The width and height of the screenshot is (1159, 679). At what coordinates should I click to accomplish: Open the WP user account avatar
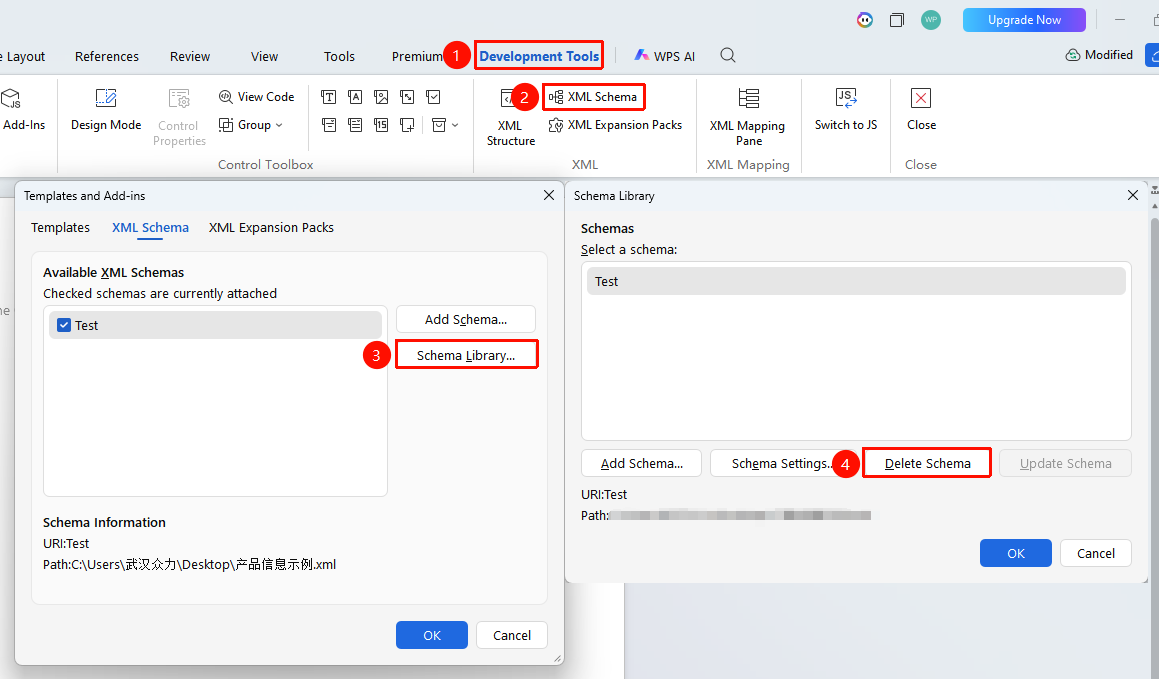point(931,20)
